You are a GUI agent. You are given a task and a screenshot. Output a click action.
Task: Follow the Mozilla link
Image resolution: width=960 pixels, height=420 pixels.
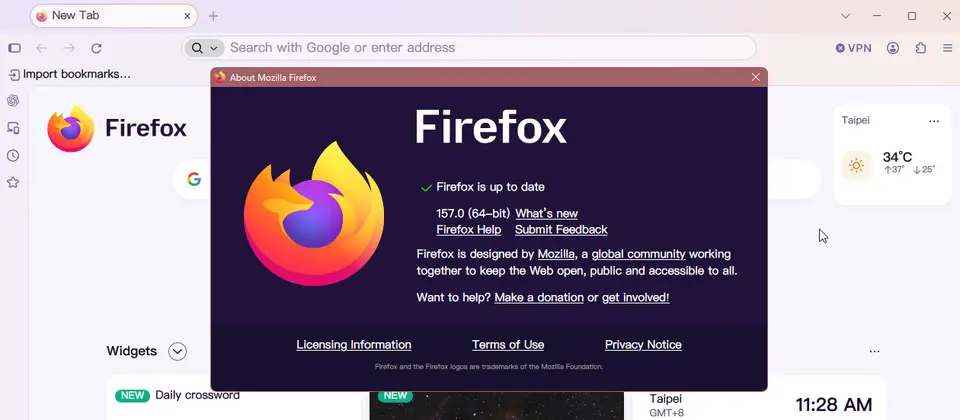point(556,254)
